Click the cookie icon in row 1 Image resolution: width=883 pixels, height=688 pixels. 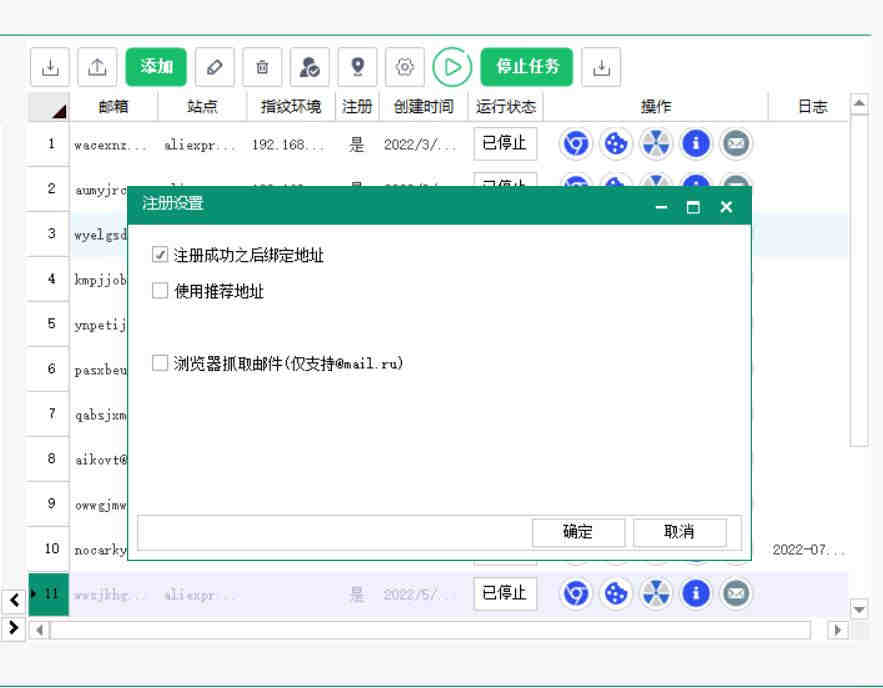[x=616, y=144]
